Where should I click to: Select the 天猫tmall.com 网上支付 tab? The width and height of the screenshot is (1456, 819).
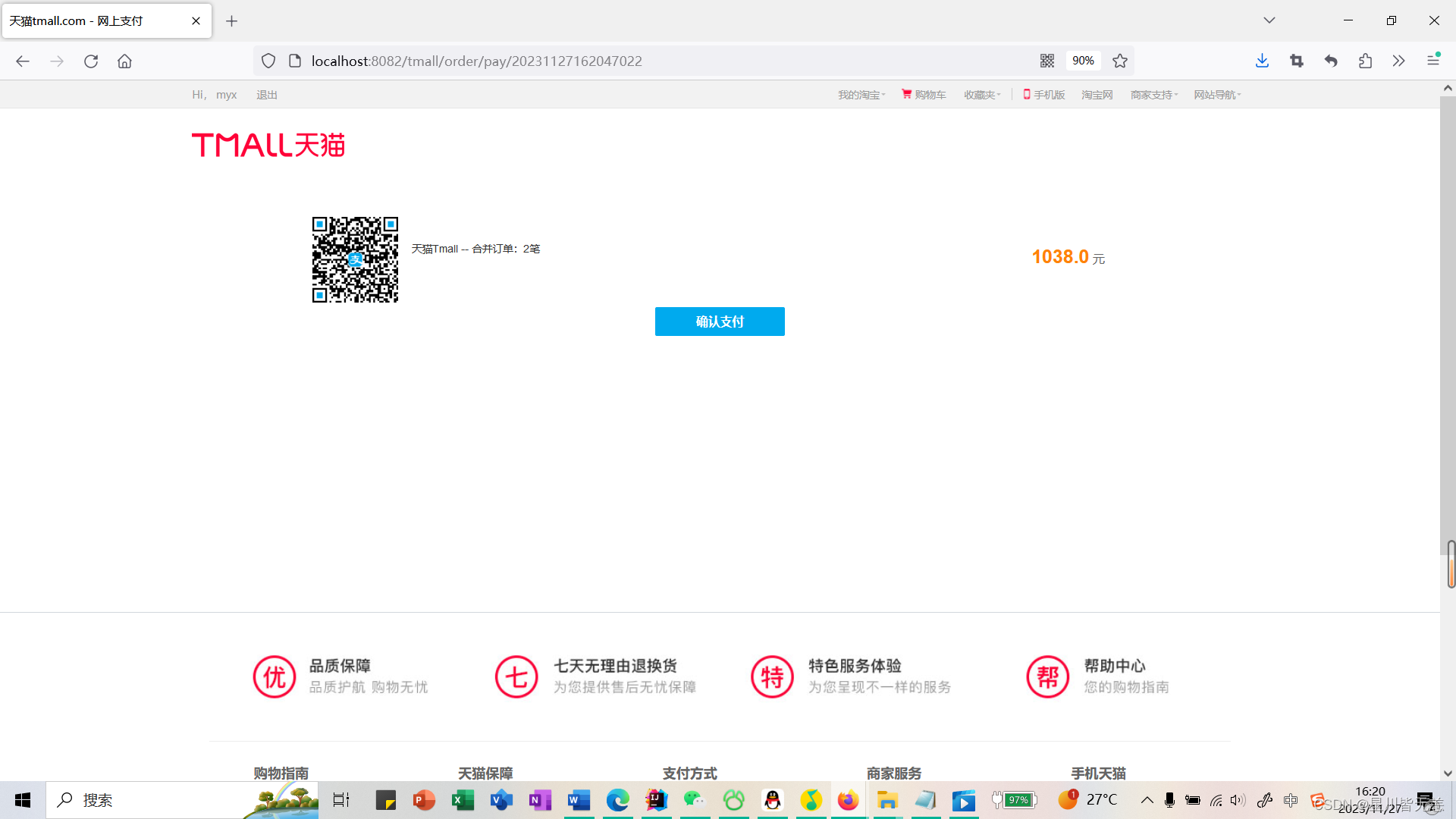(106, 21)
